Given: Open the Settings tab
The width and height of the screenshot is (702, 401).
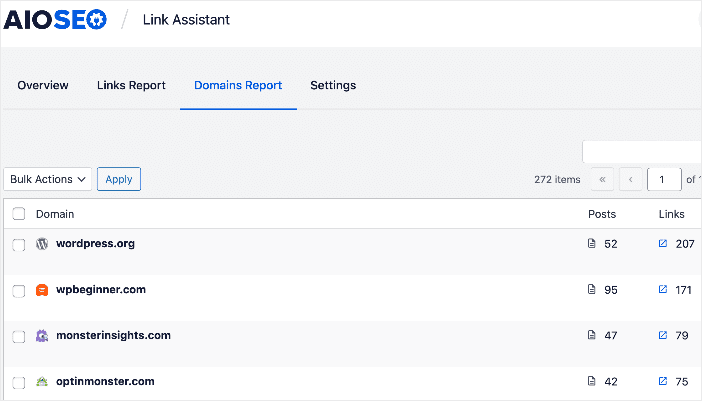Looking at the screenshot, I should coord(333,85).
